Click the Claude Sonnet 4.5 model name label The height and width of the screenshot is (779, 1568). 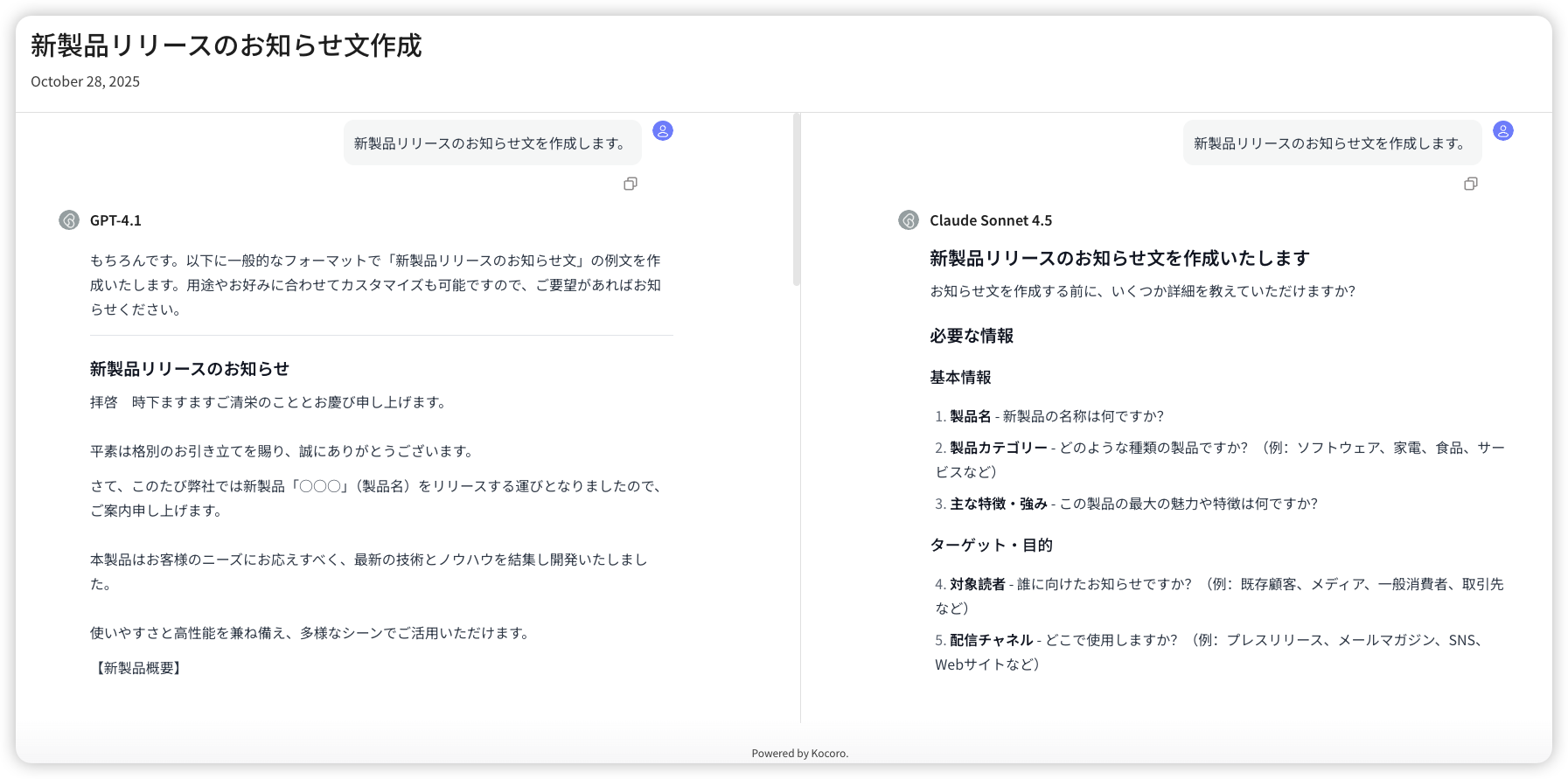(x=990, y=220)
